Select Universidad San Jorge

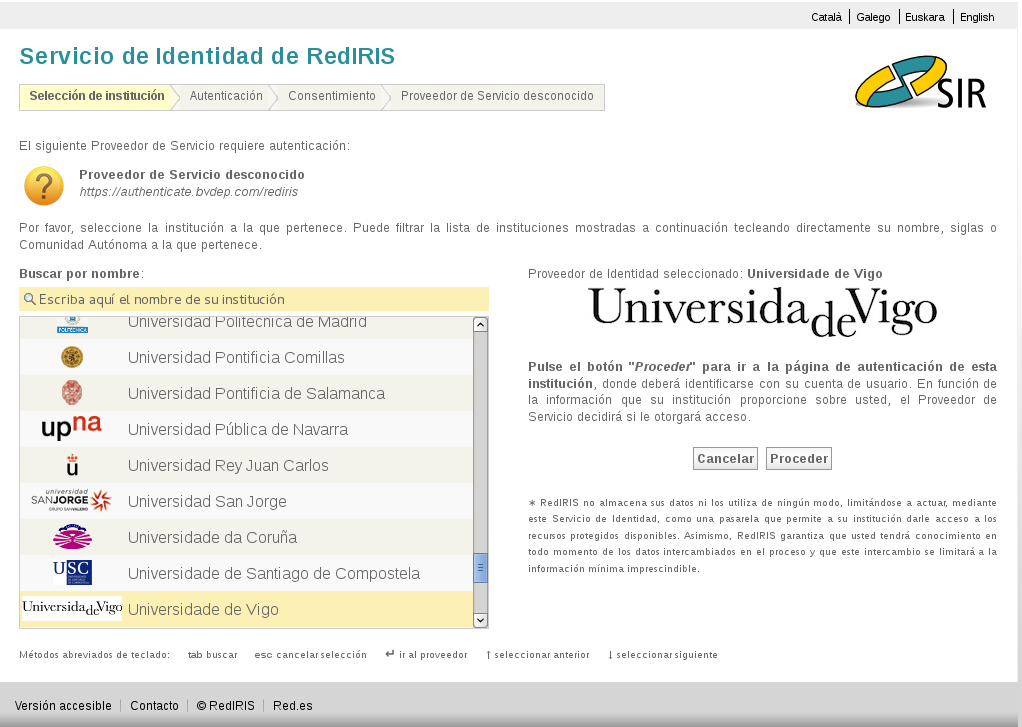tap(246, 501)
